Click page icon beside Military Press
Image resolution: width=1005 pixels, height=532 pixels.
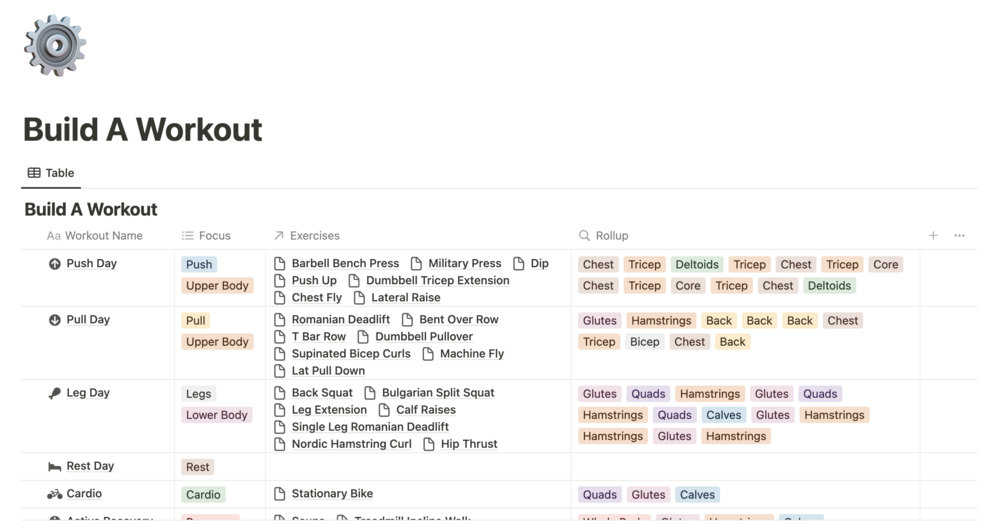[417, 263]
